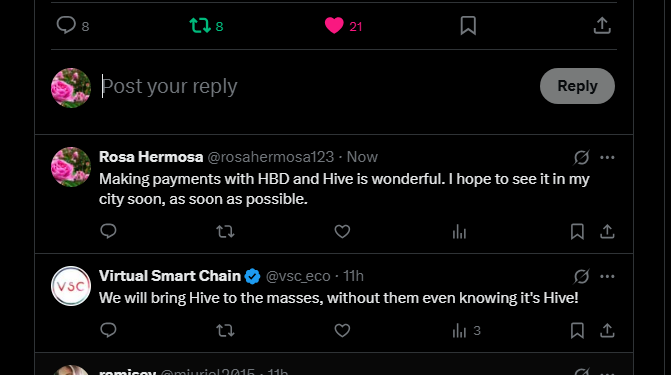Image resolution: width=671 pixels, height=375 pixels.
Task: Open more options on Rosa Hermosa reply
Action: [x=607, y=158]
